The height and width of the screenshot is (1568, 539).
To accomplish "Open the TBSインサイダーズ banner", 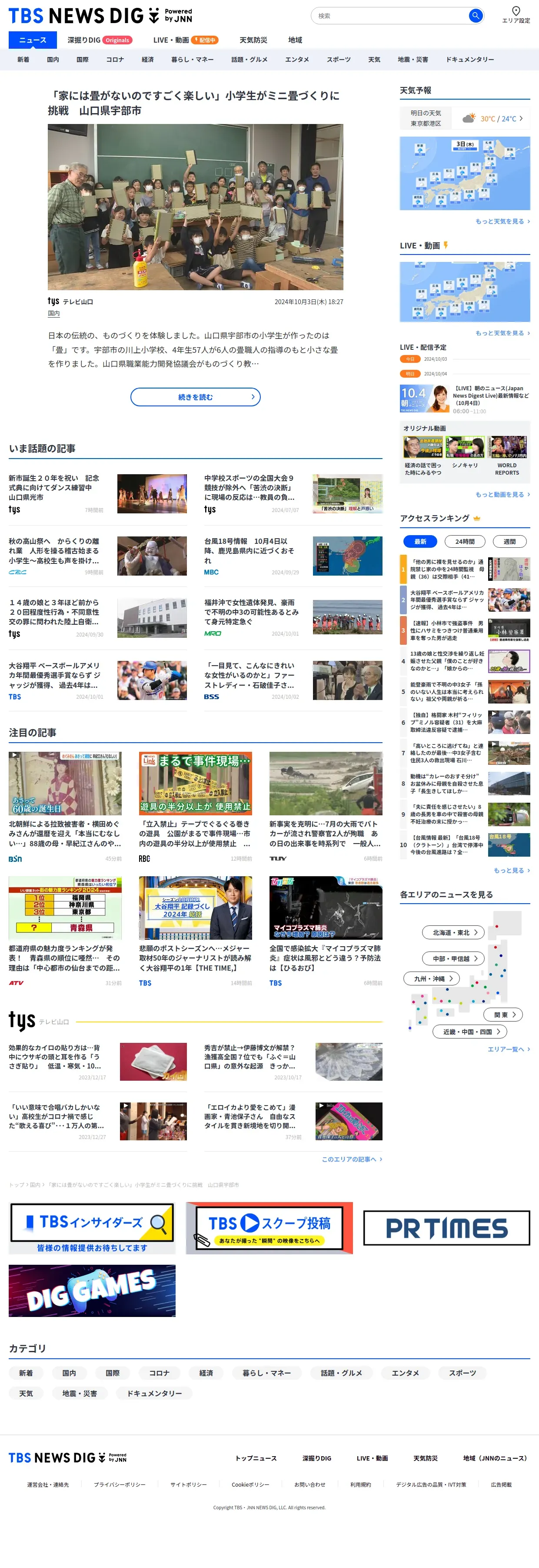I will (92, 1228).
